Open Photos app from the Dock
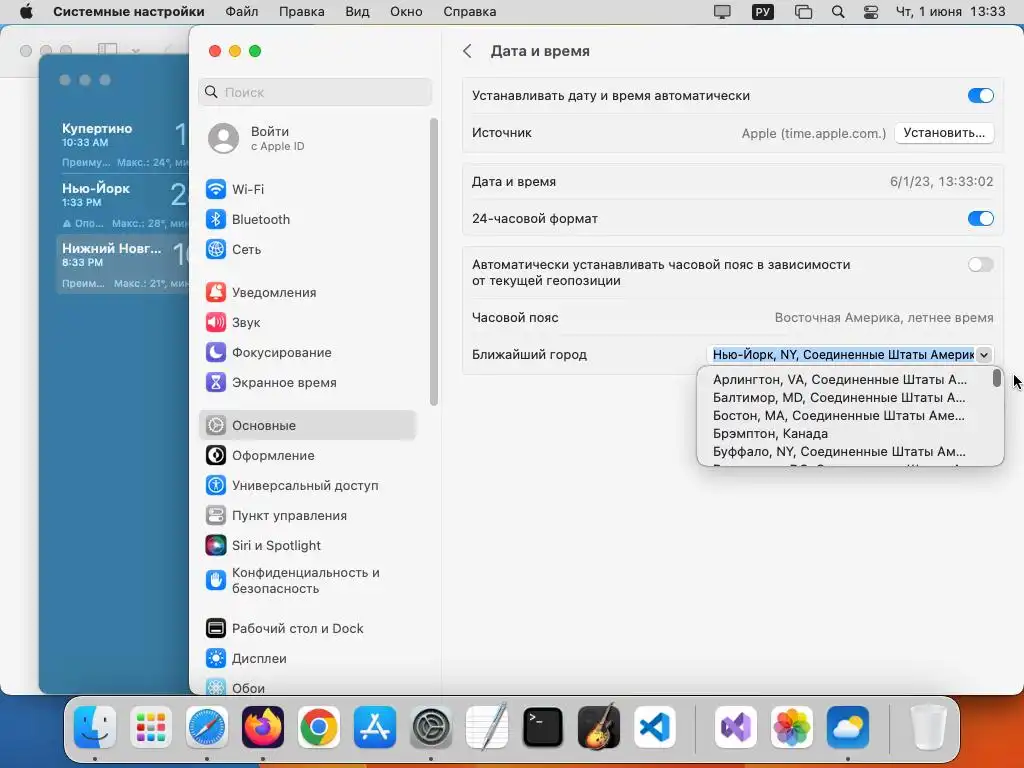This screenshot has width=1024, height=768. tap(792, 727)
